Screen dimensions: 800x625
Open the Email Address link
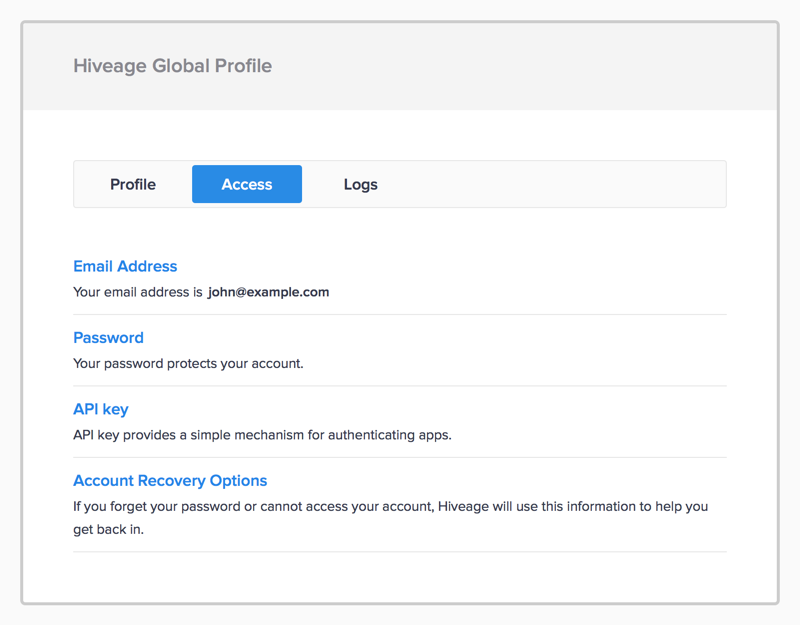[125, 266]
